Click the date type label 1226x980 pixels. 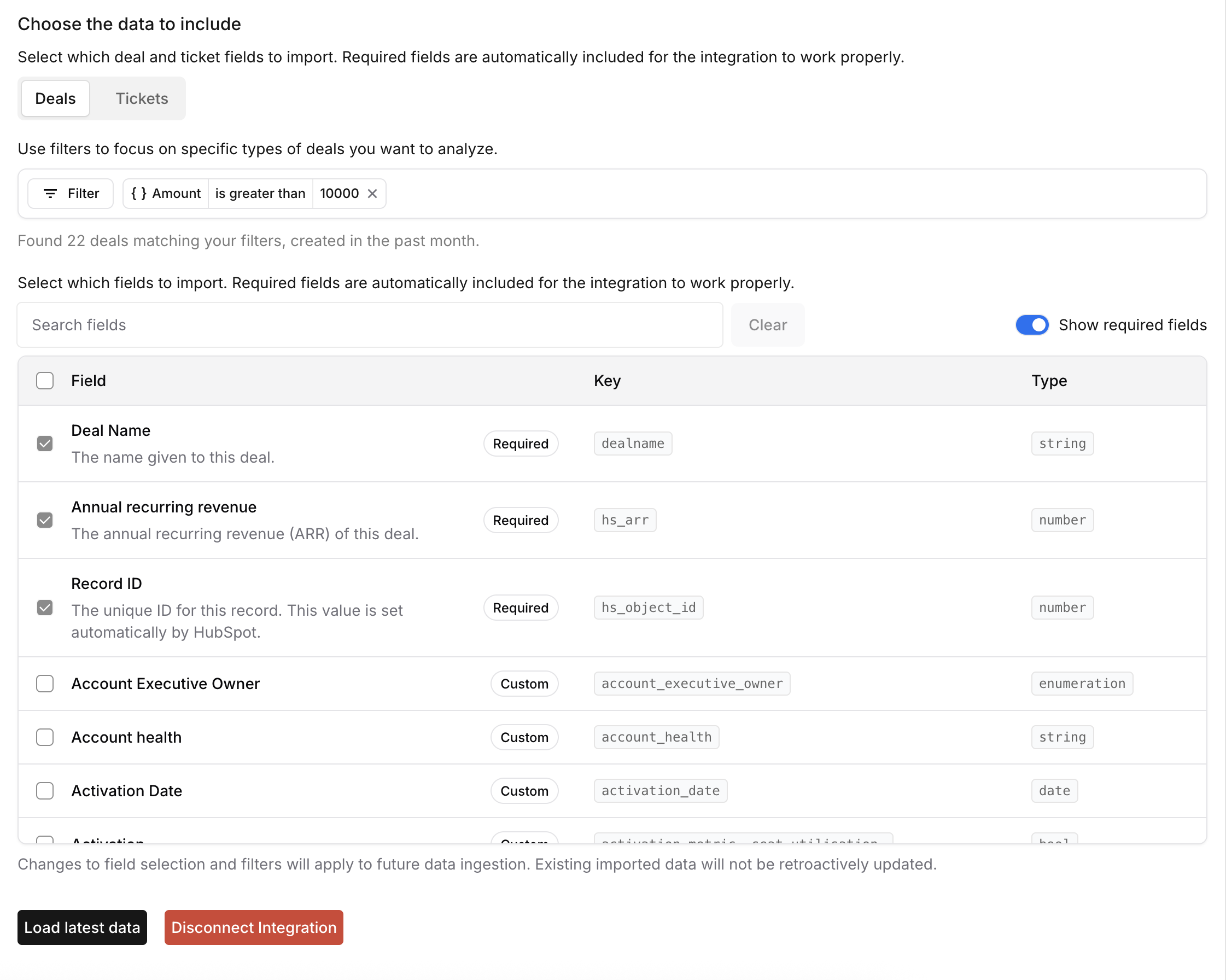coord(1054,791)
